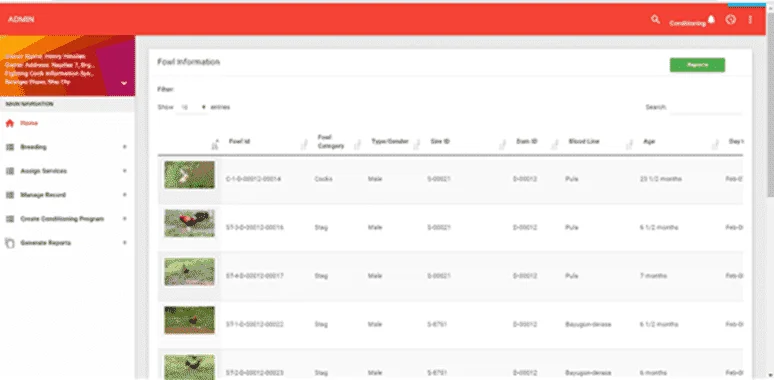Open the thumbnail of fowl C-1-D-00012-00014

coord(190,175)
